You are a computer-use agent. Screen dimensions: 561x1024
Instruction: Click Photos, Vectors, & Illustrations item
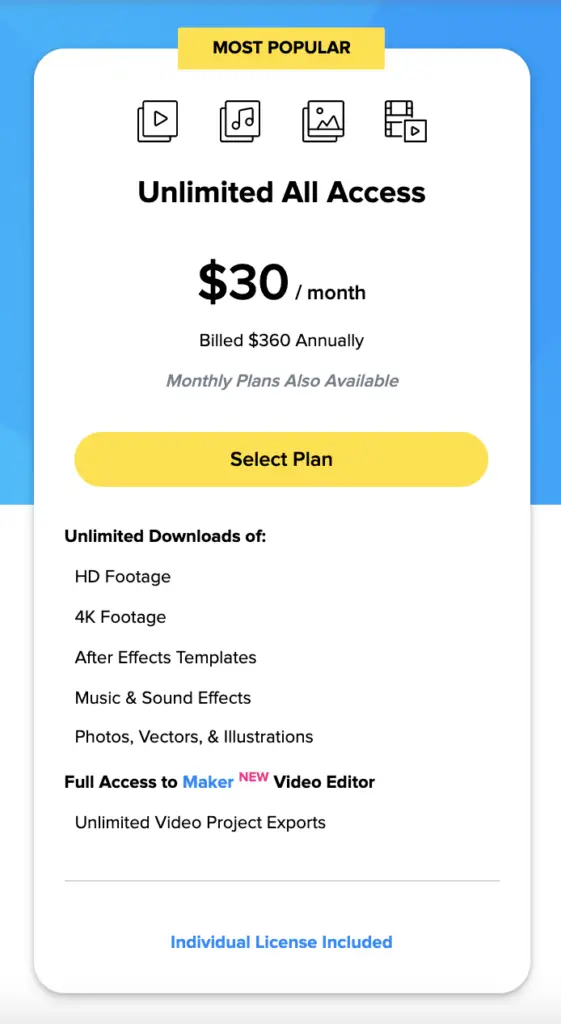(194, 737)
